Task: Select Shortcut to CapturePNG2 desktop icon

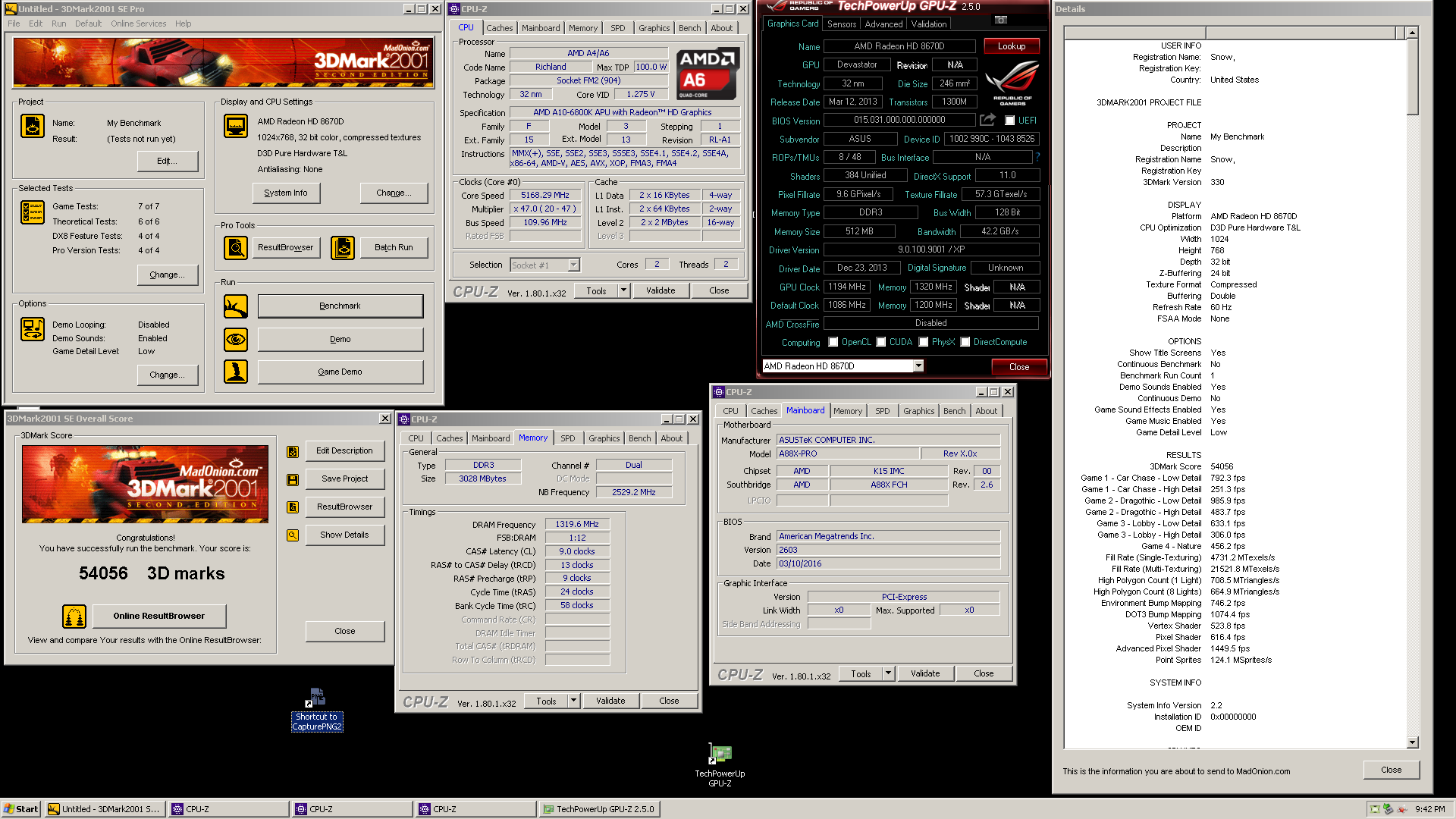Action: click(317, 710)
